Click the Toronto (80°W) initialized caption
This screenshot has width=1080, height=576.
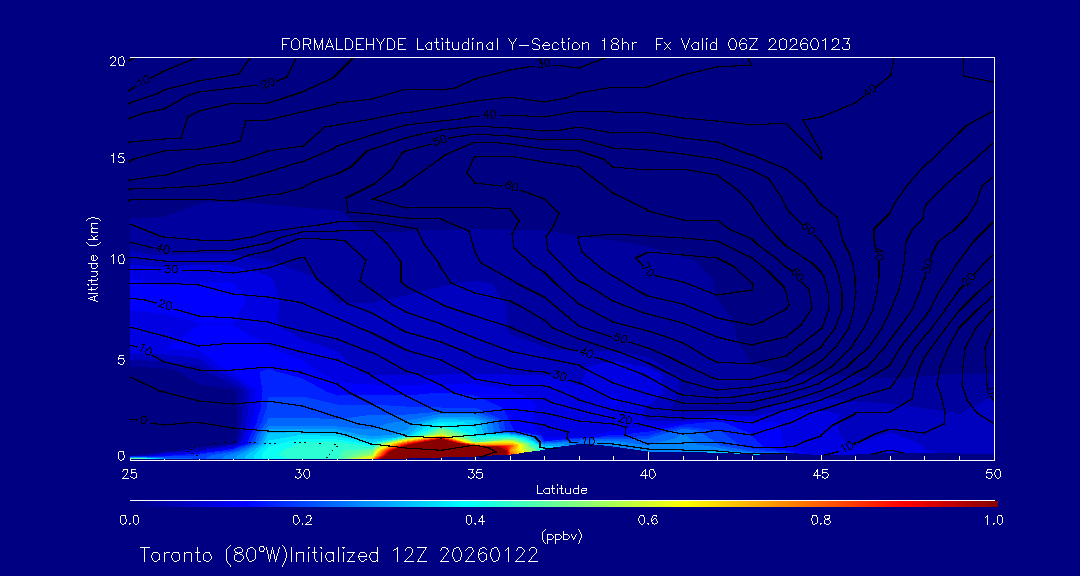[339, 555]
